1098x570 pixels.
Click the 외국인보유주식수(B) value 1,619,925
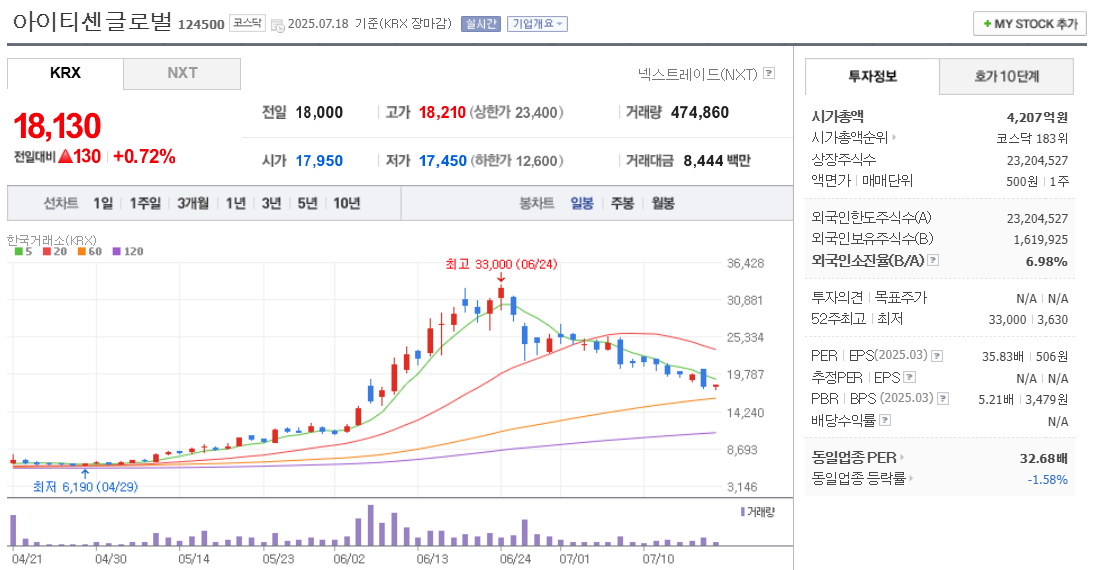[1041, 239]
